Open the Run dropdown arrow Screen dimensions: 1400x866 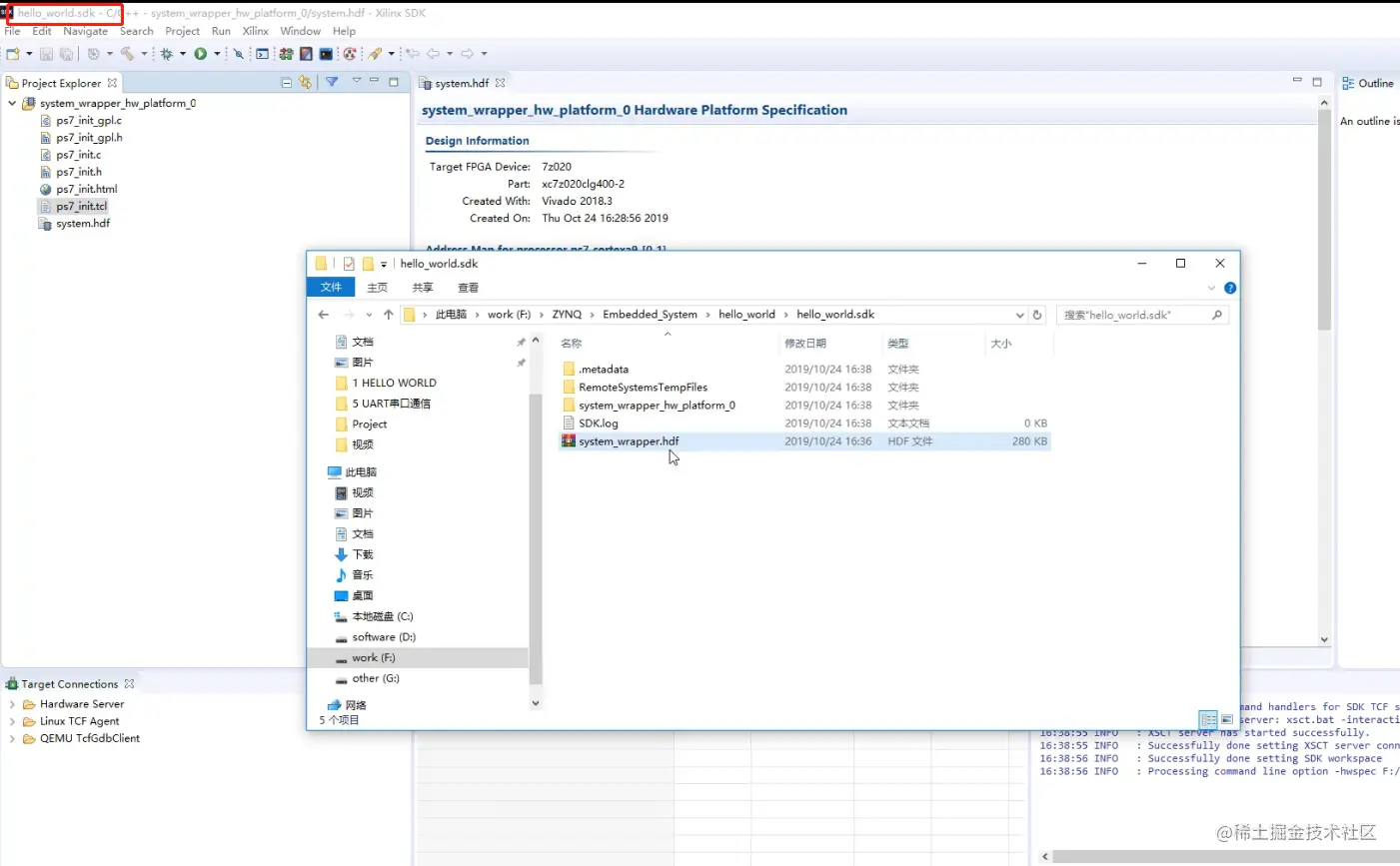(217, 54)
